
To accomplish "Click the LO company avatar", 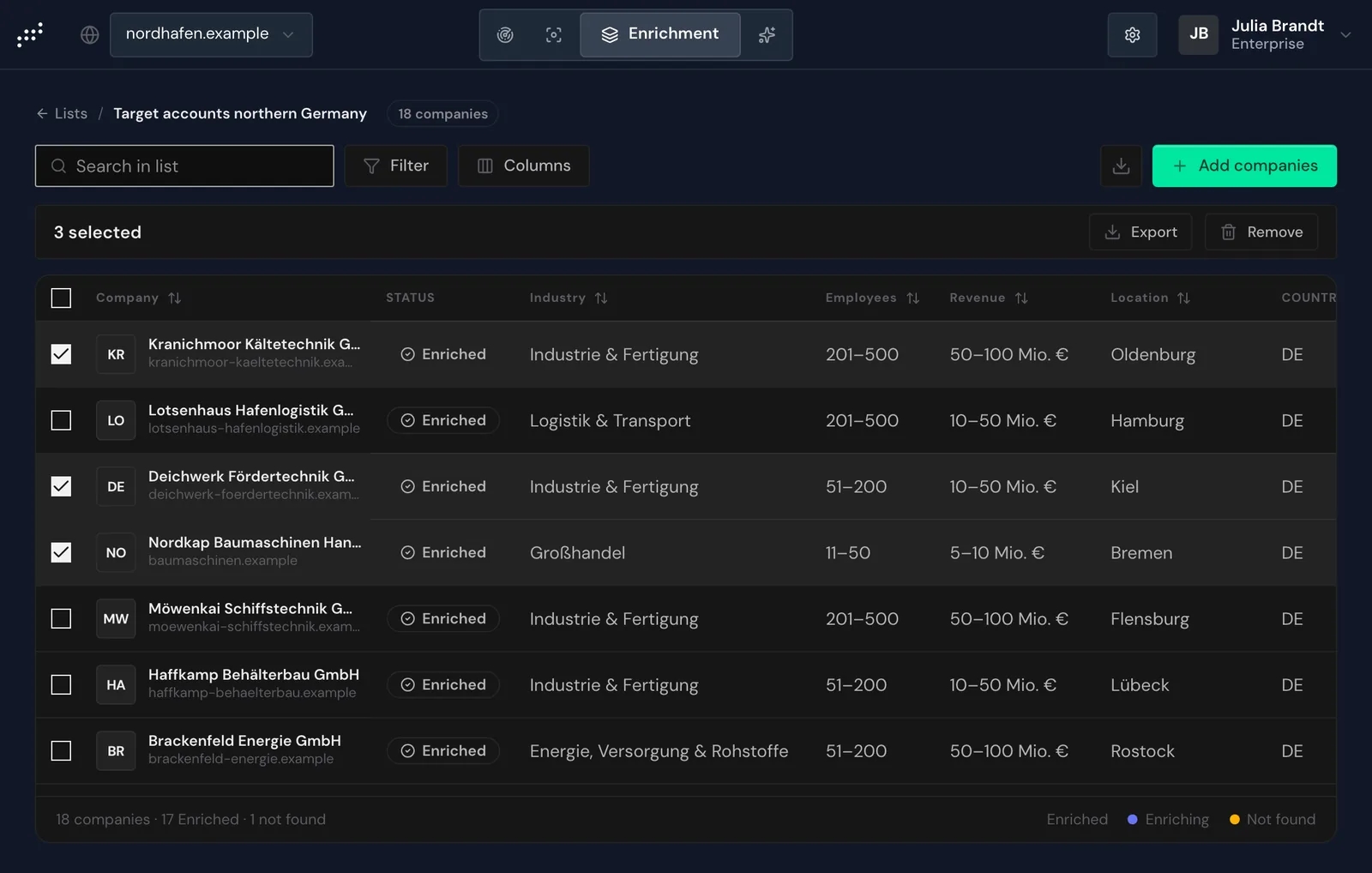I will point(116,420).
